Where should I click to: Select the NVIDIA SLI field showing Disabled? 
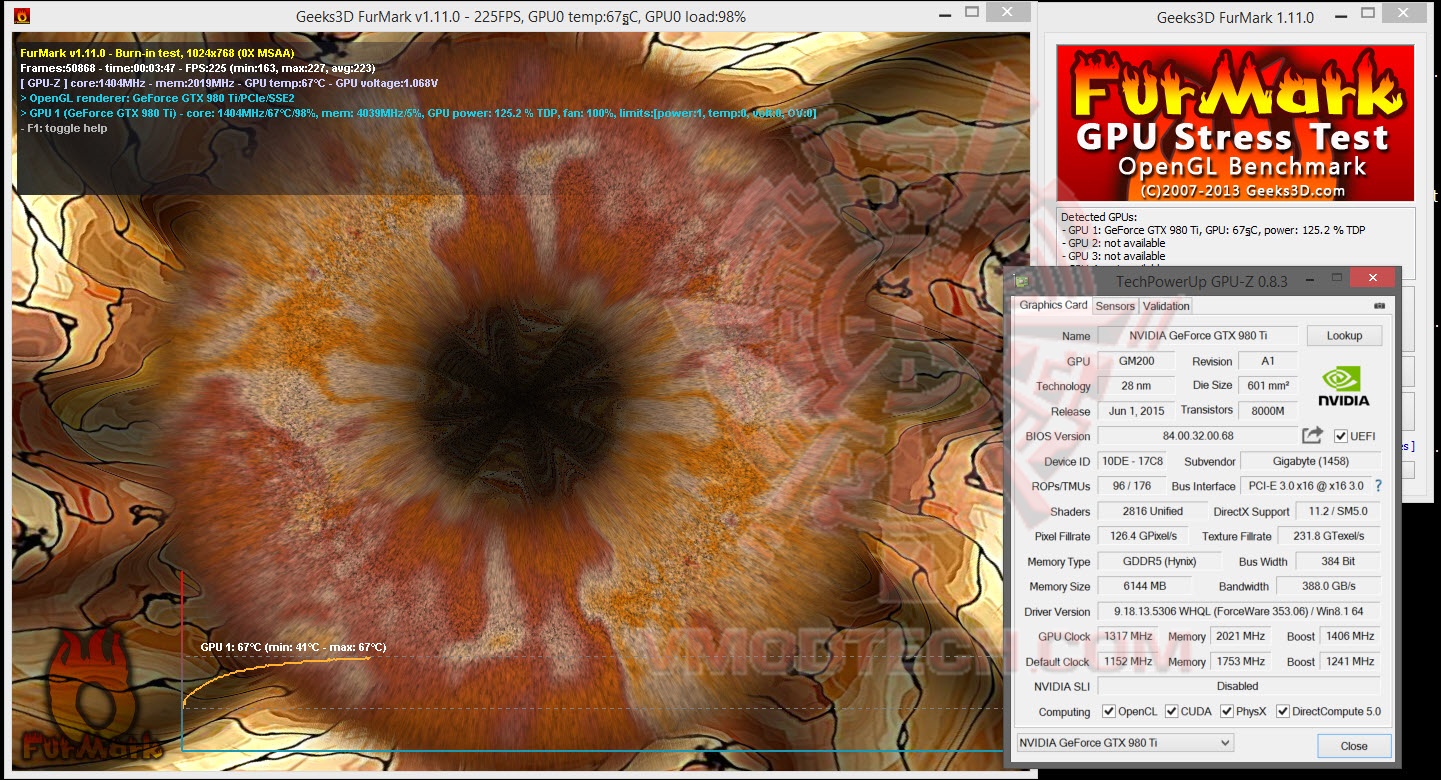click(1239, 686)
